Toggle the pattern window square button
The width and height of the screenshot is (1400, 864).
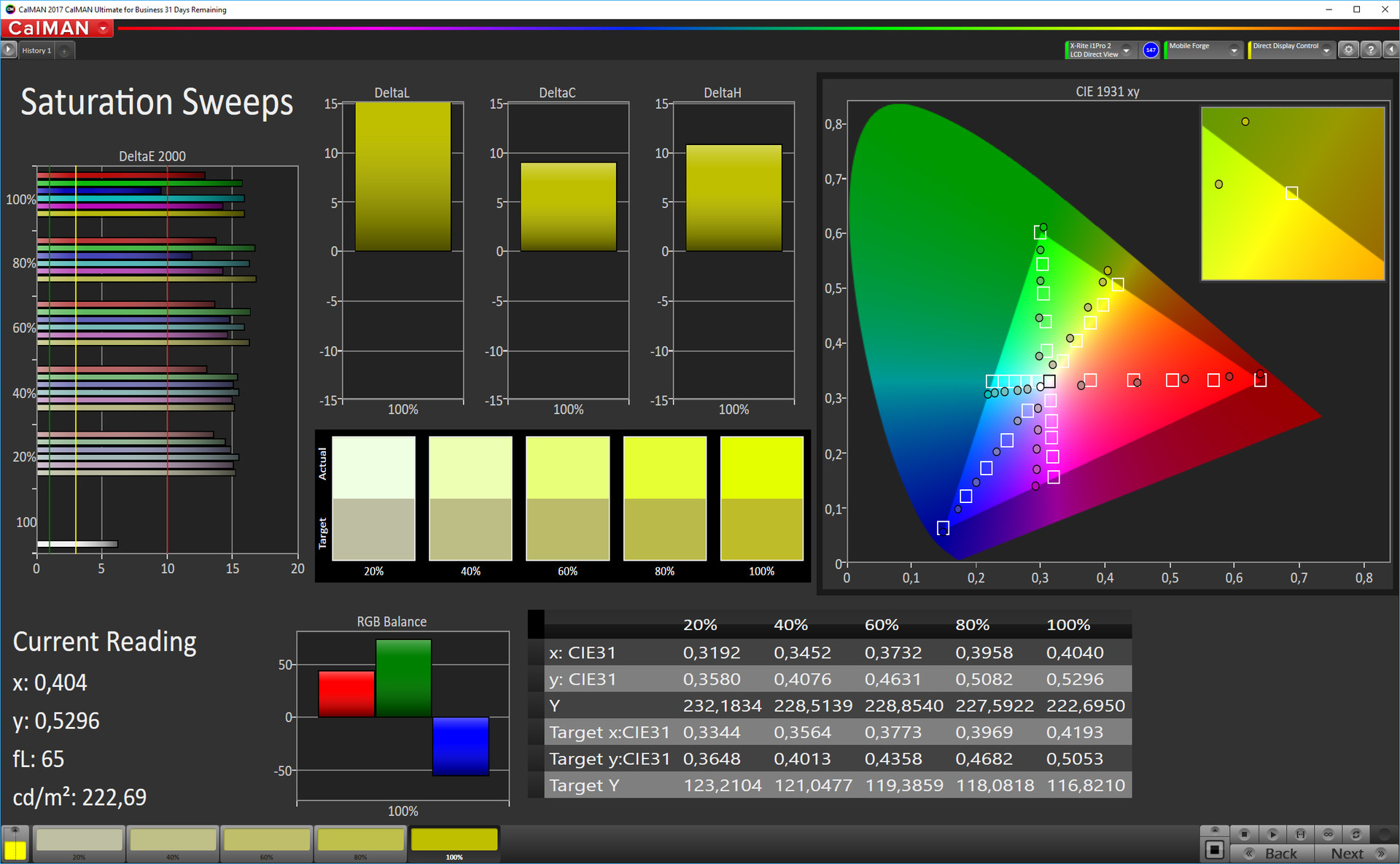[1214, 849]
